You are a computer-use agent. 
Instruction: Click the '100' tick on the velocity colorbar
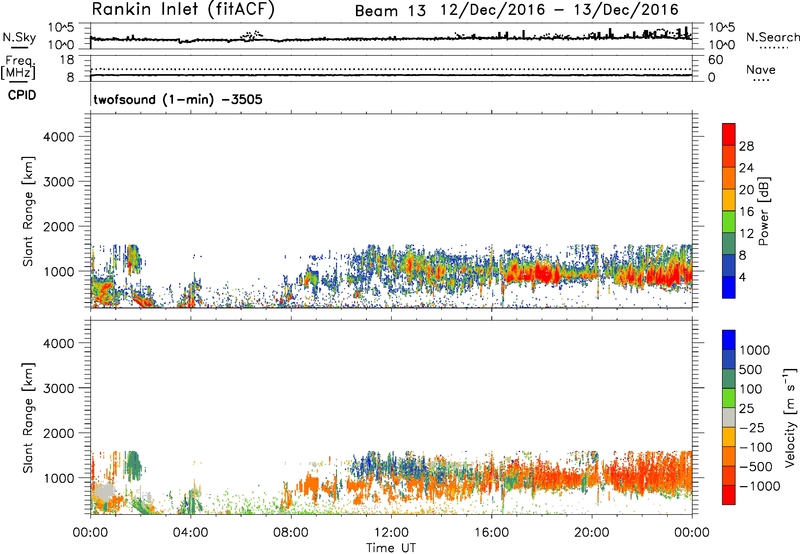(751, 389)
